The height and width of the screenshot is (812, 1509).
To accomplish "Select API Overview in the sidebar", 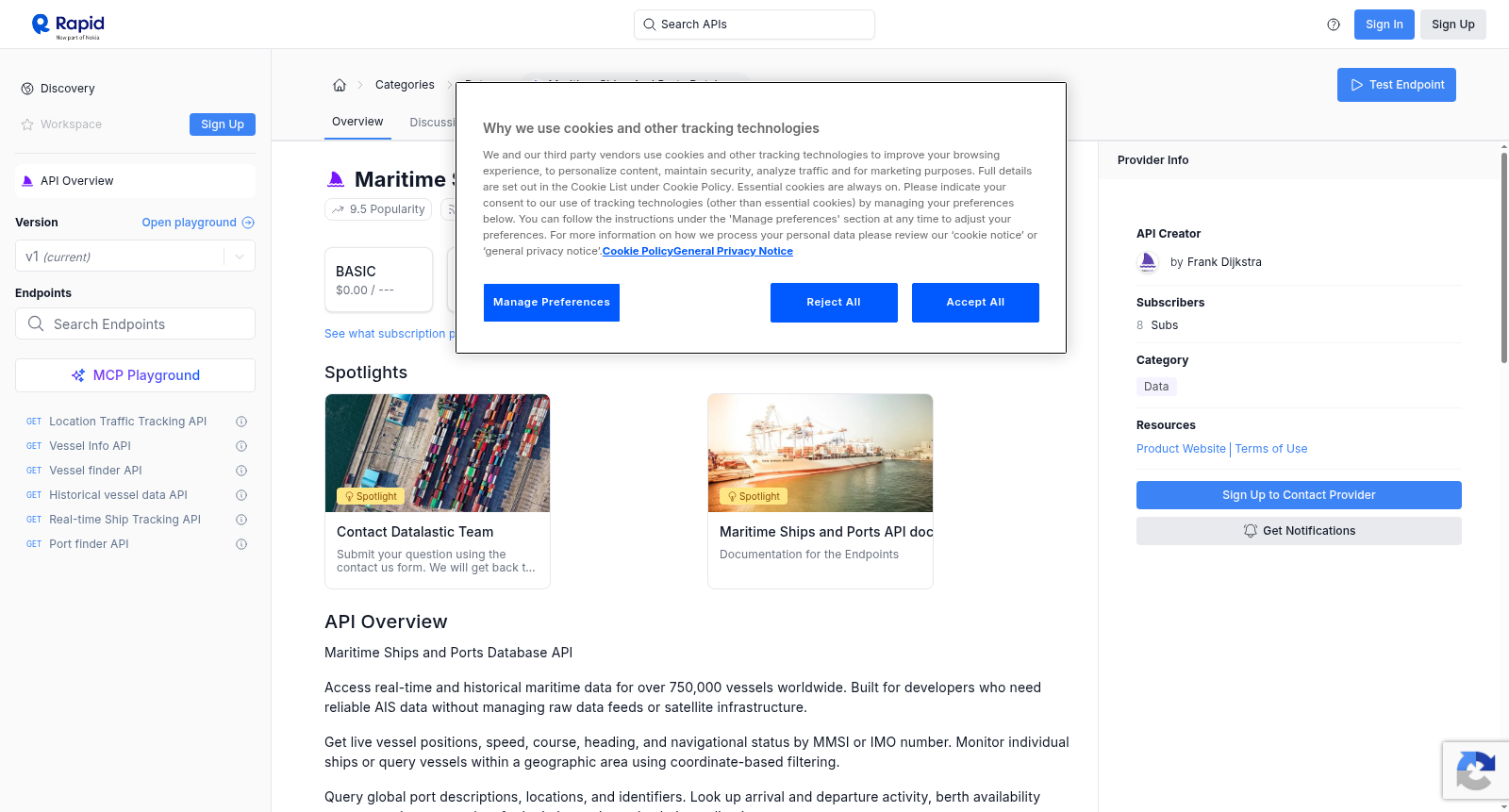I will tap(135, 181).
